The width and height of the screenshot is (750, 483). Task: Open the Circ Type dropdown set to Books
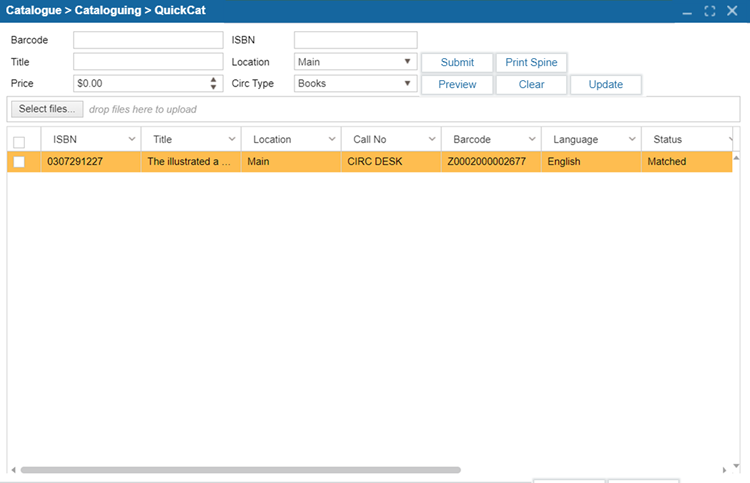pos(355,83)
